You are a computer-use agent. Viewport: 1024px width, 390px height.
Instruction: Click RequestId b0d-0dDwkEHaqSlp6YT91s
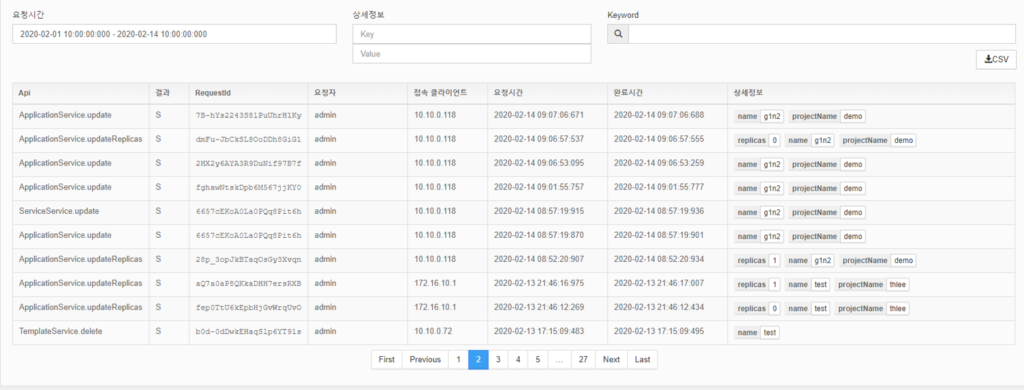pyautogui.click(x=248, y=332)
